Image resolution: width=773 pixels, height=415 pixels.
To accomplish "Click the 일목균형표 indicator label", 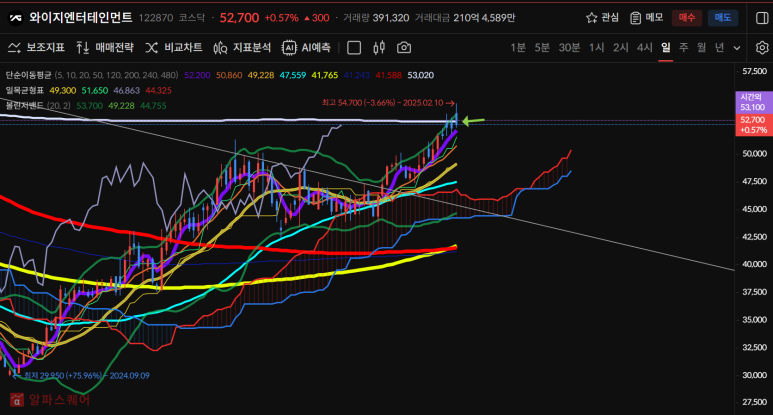I will (25, 91).
